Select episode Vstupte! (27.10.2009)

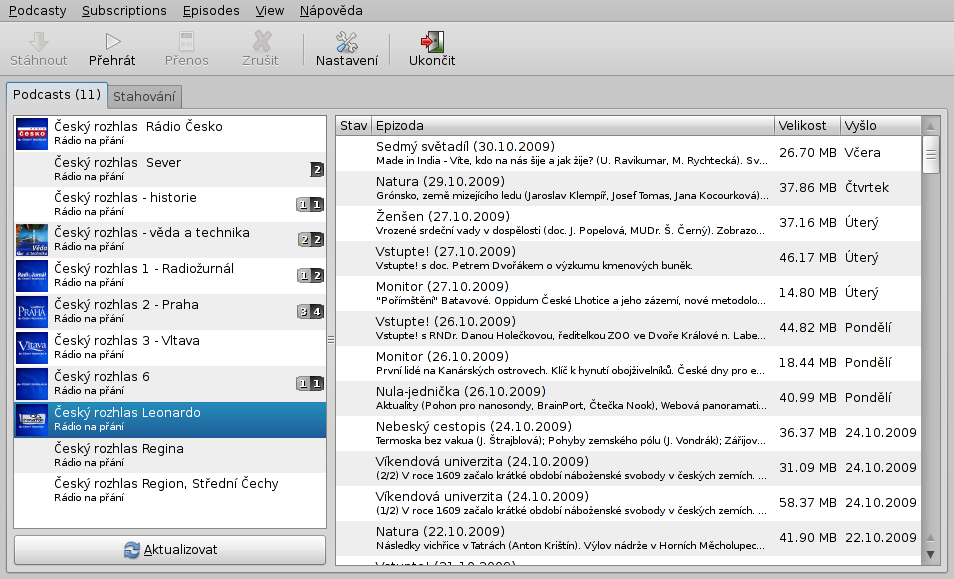click(628, 258)
